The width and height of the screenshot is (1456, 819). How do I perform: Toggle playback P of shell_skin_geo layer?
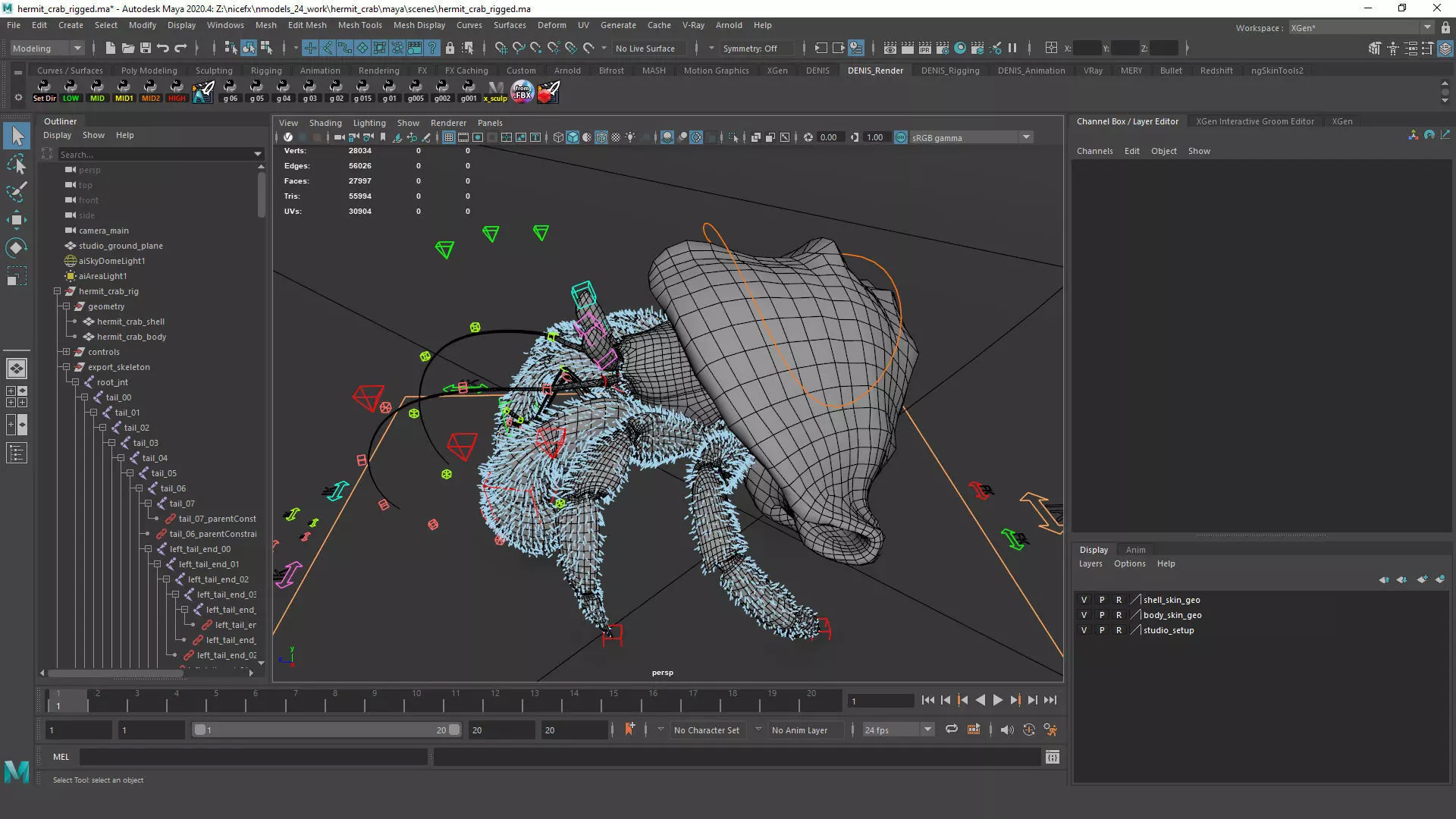tap(1102, 600)
